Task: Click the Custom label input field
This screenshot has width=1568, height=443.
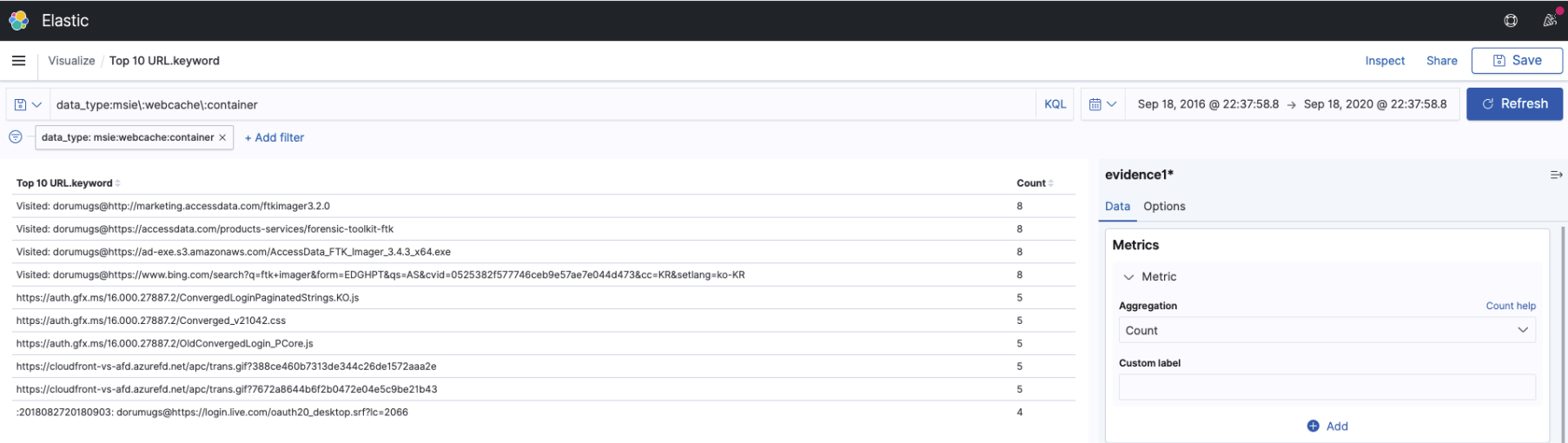Action: point(1327,387)
